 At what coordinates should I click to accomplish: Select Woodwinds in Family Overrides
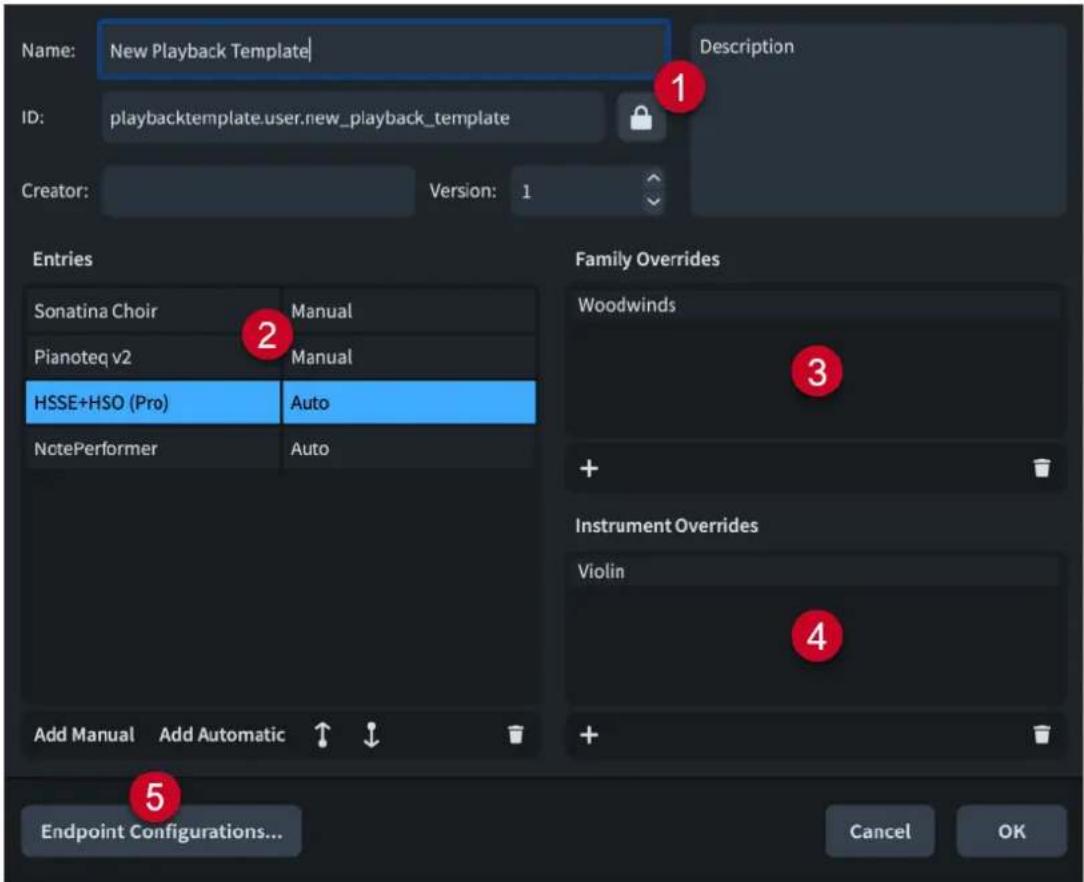click(814, 305)
